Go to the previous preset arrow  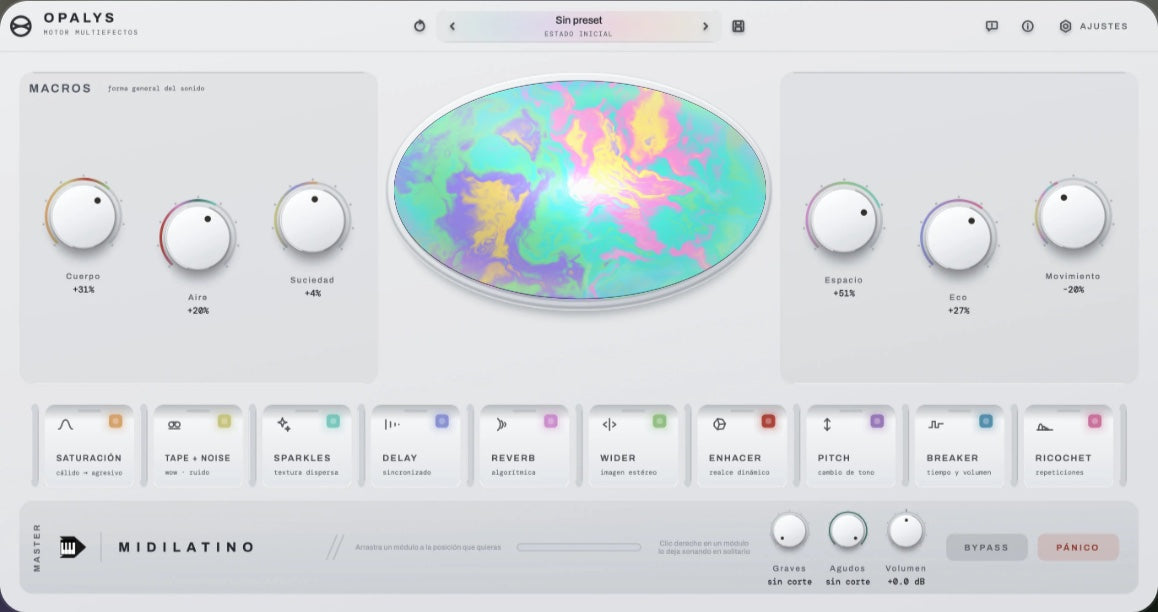pyautogui.click(x=452, y=26)
